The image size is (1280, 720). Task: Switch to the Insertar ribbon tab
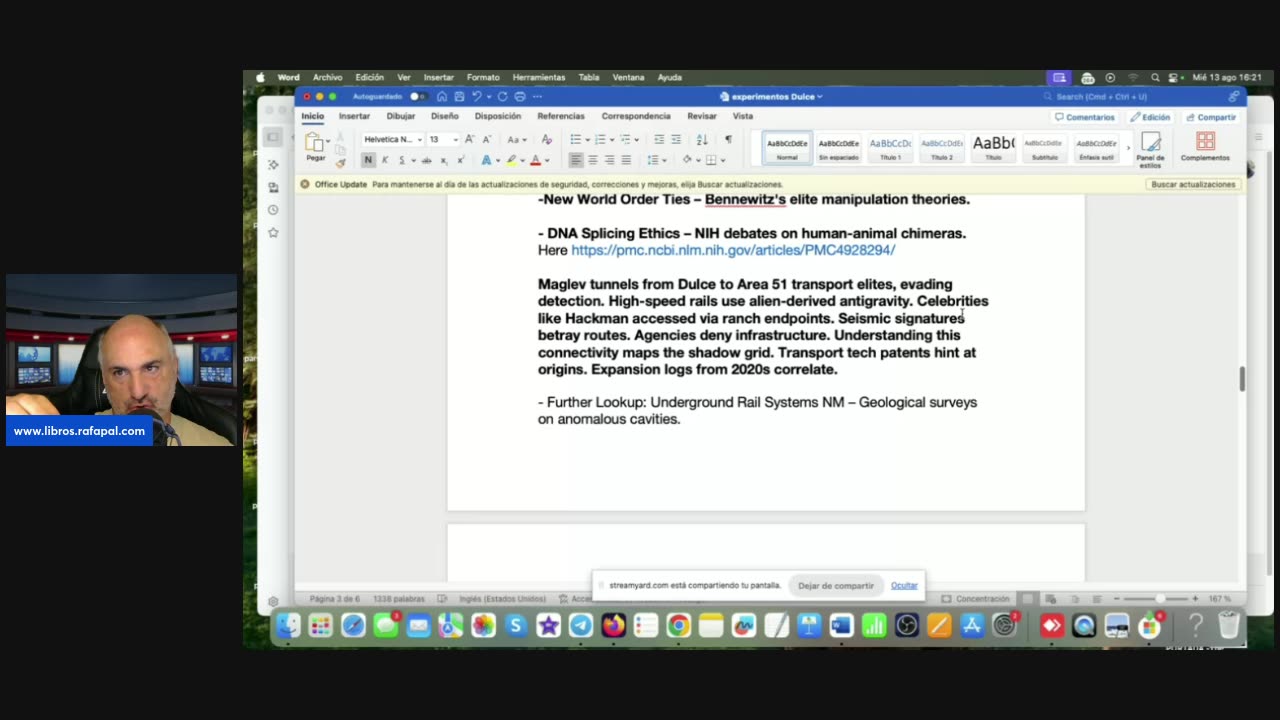click(354, 116)
